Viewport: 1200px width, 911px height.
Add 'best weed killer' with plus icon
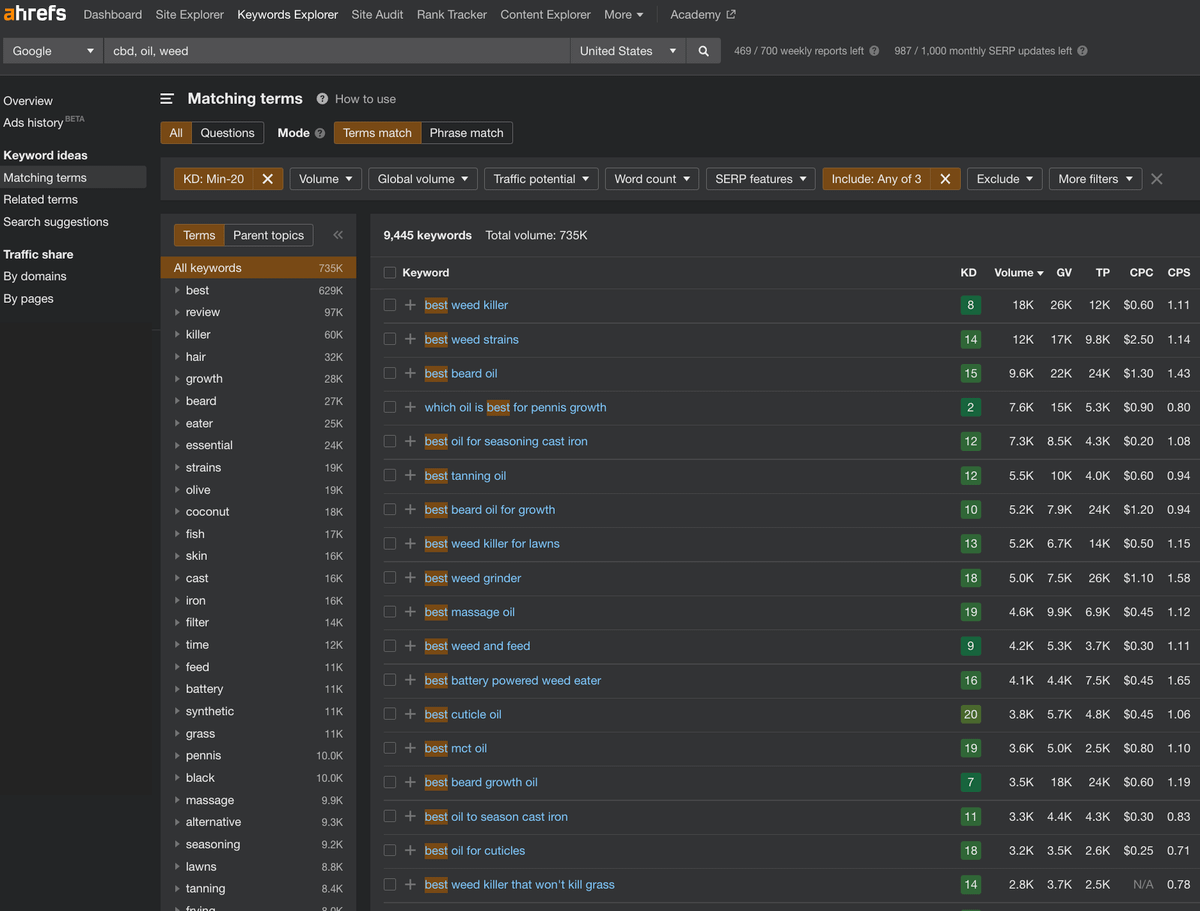[x=410, y=305]
